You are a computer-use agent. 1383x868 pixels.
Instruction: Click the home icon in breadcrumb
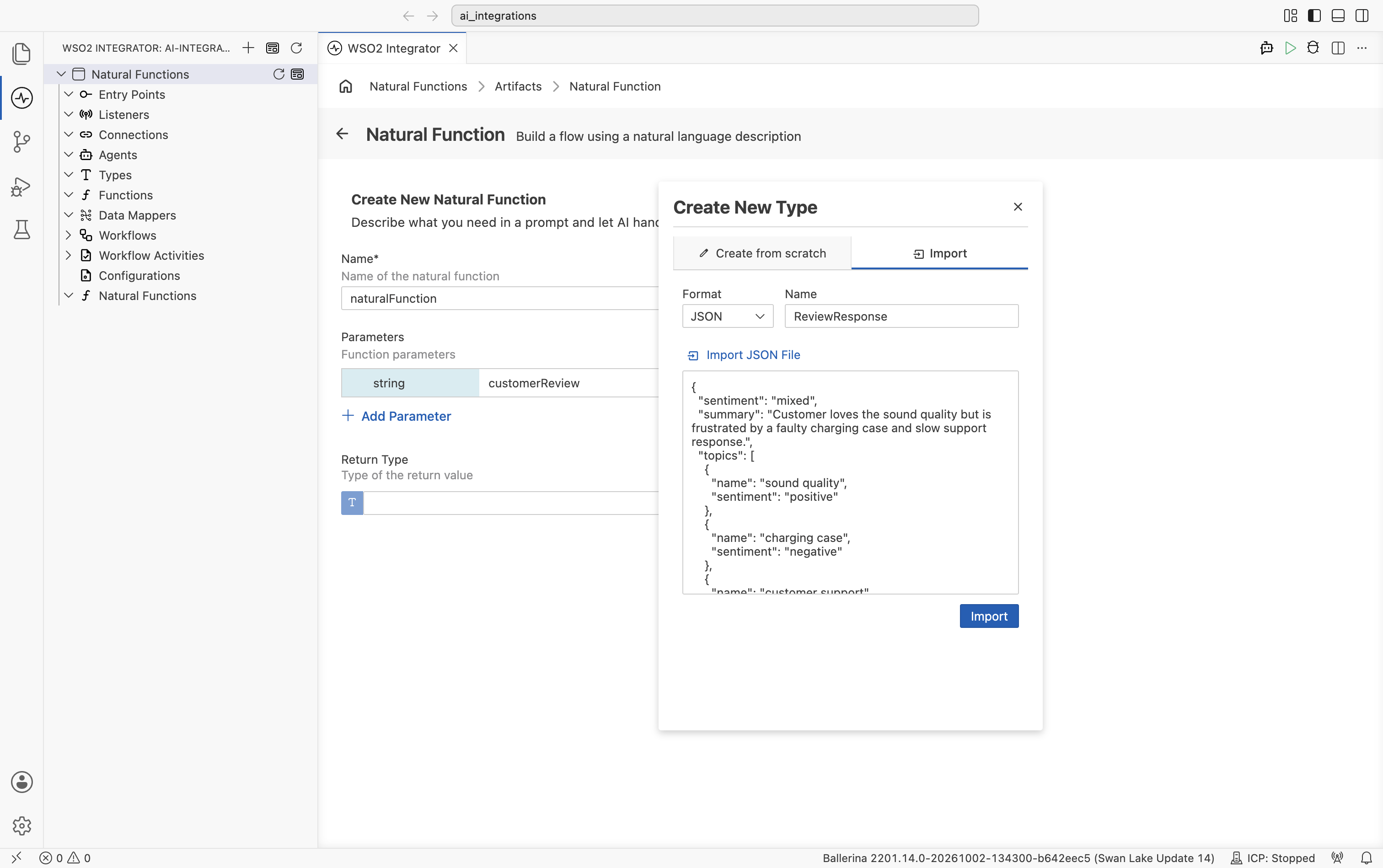pyautogui.click(x=346, y=86)
